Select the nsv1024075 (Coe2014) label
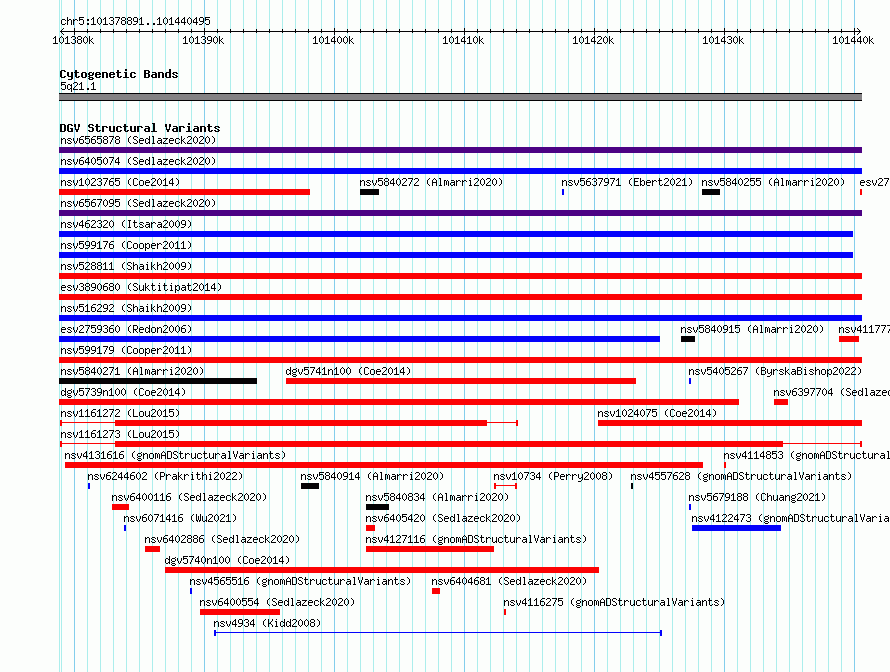 tap(657, 413)
